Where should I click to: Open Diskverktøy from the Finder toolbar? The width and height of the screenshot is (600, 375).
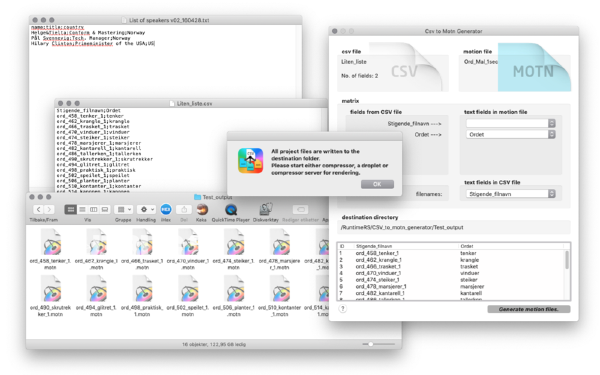click(x=266, y=209)
